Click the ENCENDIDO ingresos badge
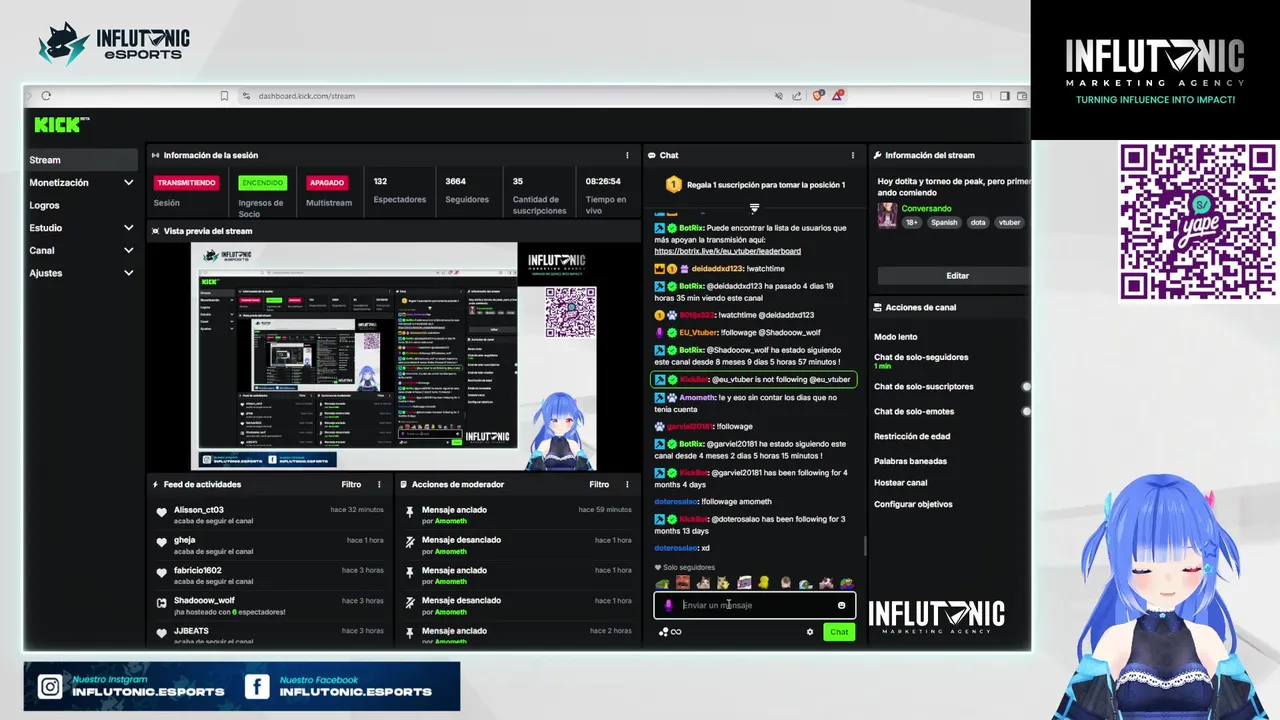Image resolution: width=1280 pixels, height=720 pixels. point(262,183)
